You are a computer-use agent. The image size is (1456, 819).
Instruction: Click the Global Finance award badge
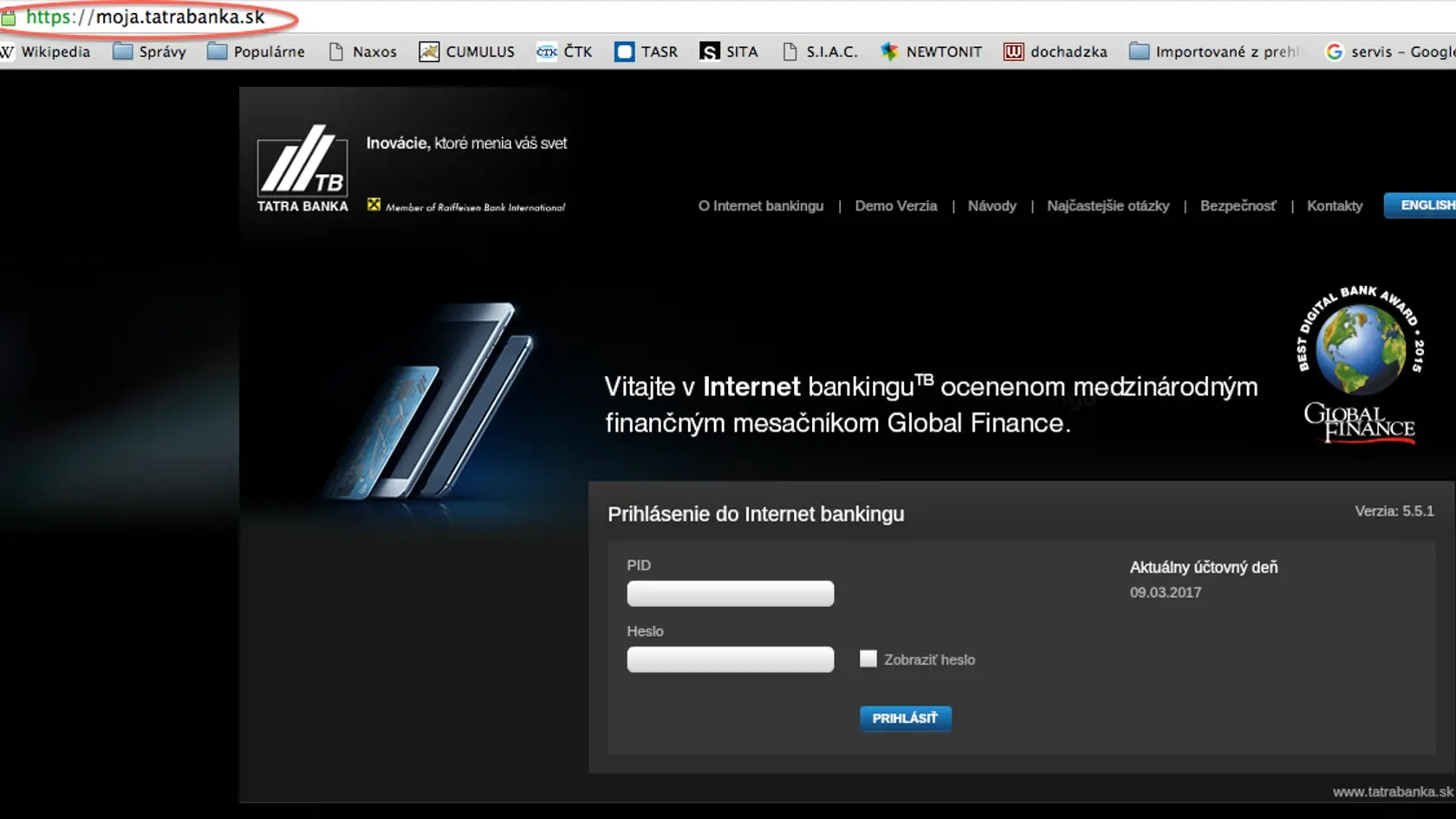(1360, 364)
